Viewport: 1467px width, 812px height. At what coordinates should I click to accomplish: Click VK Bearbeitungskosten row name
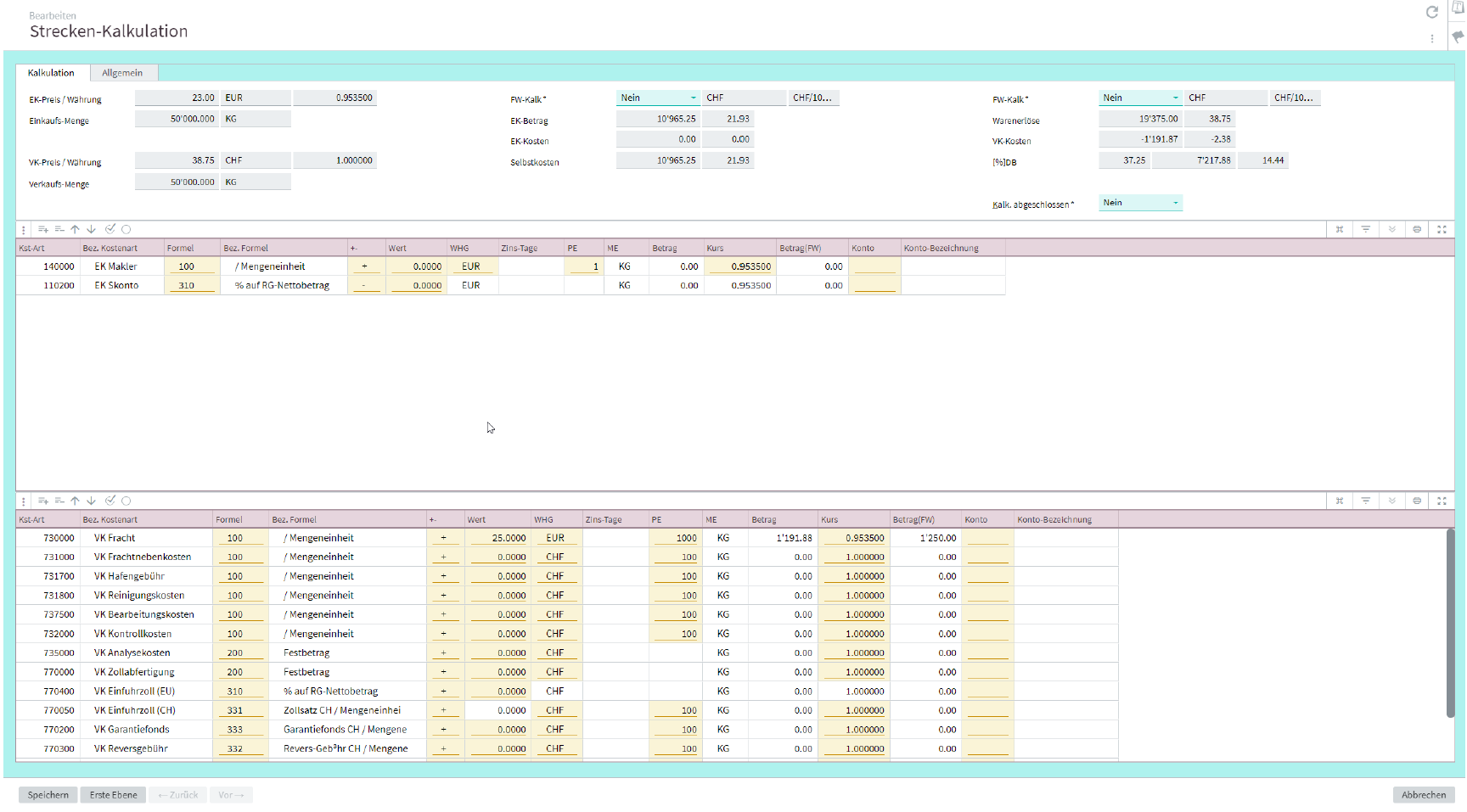143,614
